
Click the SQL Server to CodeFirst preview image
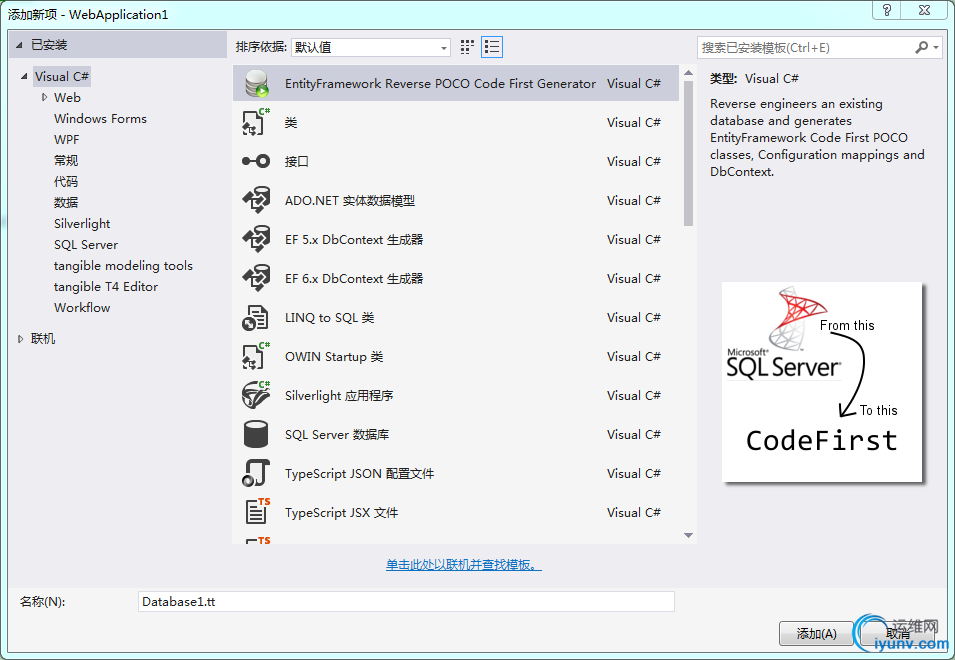point(822,382)
